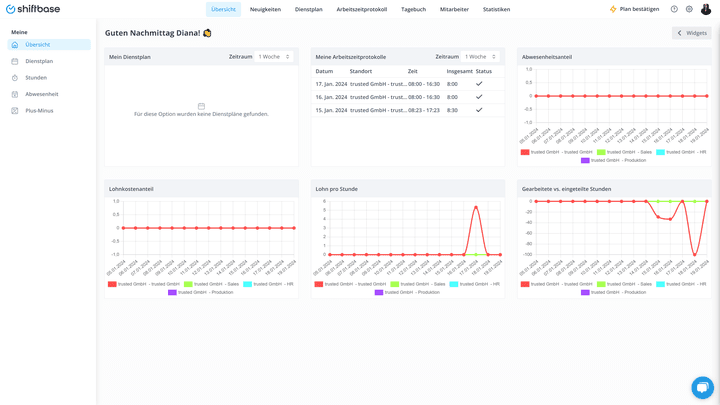This screenshot has width=720, height=405.
Task: Open the chat support bubble
Action: coord(702,388)
